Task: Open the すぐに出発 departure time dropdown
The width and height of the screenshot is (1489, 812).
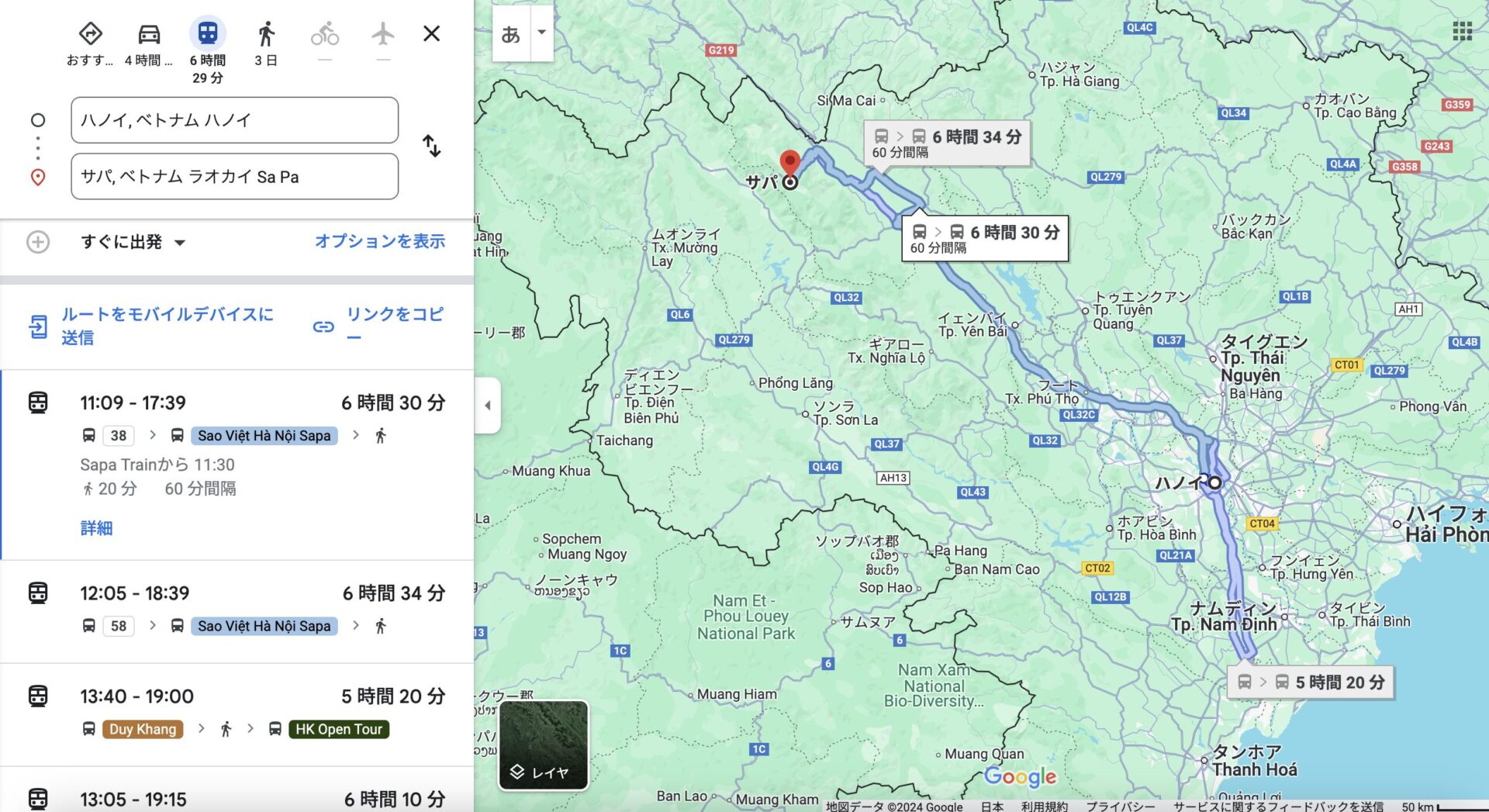Action: click(x=133, y=242)
